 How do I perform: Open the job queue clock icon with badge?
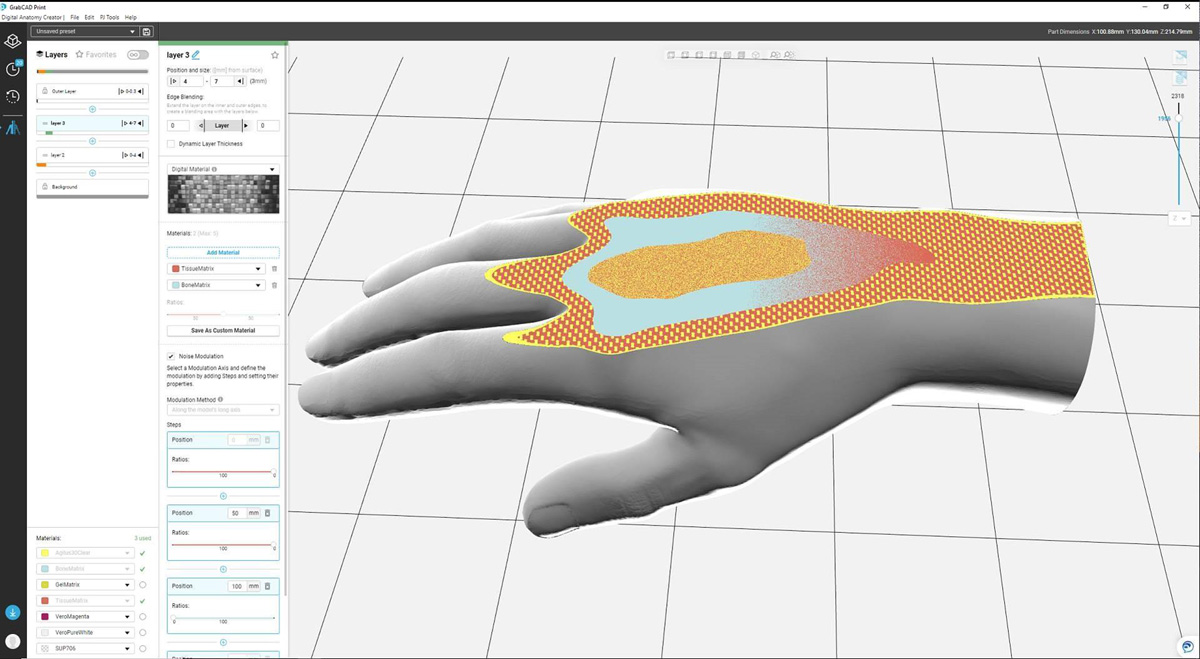point(13,69)
